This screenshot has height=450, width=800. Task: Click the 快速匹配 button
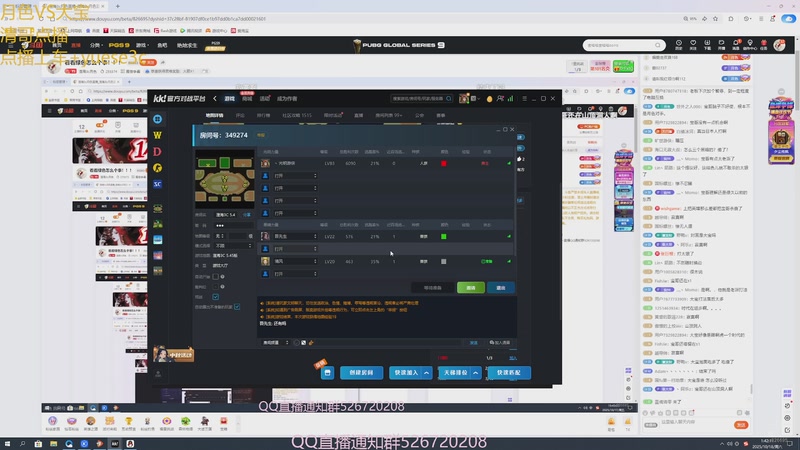pyautogui.click(x=509, y=373)
